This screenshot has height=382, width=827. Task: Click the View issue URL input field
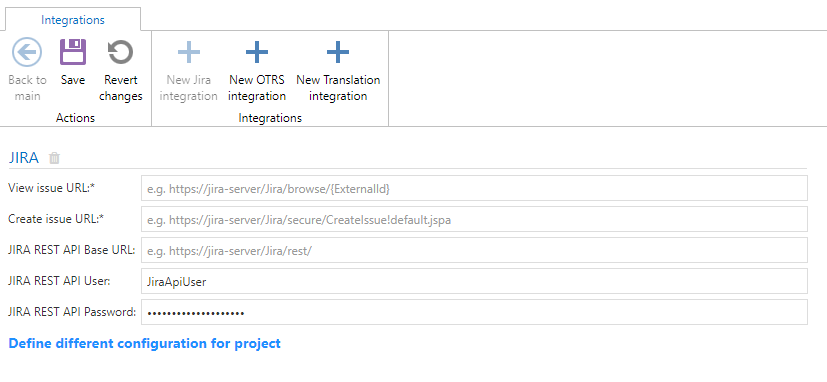pos(474,188)
